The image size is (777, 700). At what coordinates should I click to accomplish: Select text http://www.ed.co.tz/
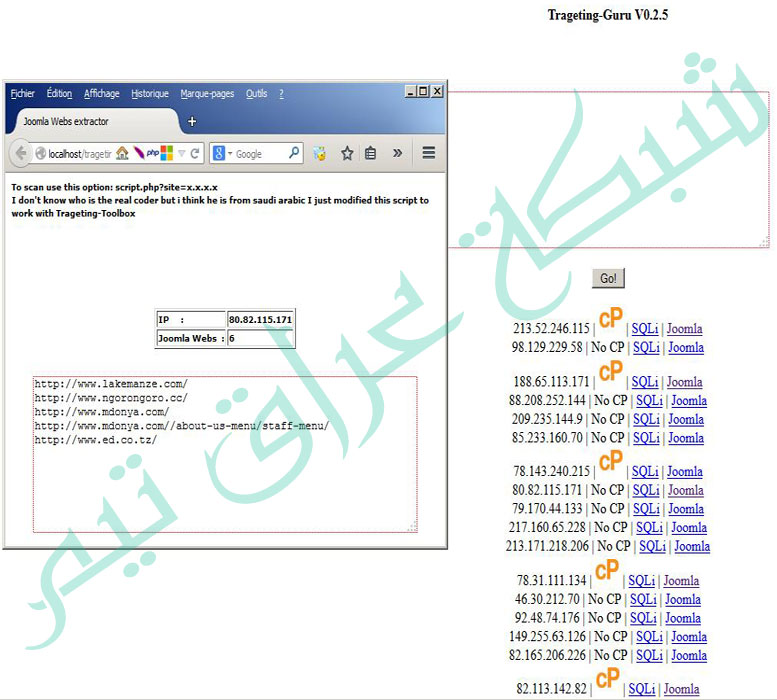(x=96, y=440)
